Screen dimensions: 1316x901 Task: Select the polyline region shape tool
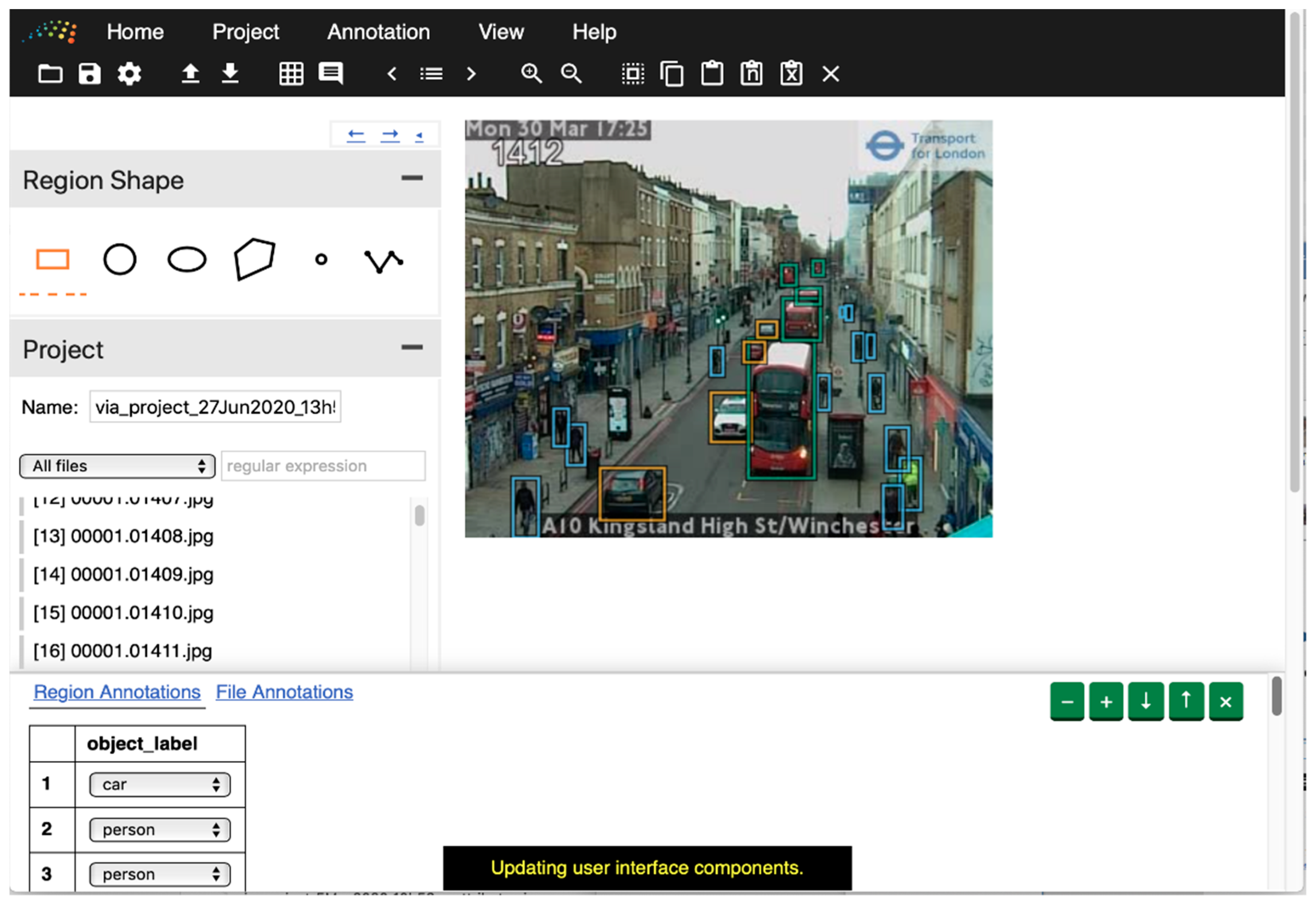[x=383, y=261]
